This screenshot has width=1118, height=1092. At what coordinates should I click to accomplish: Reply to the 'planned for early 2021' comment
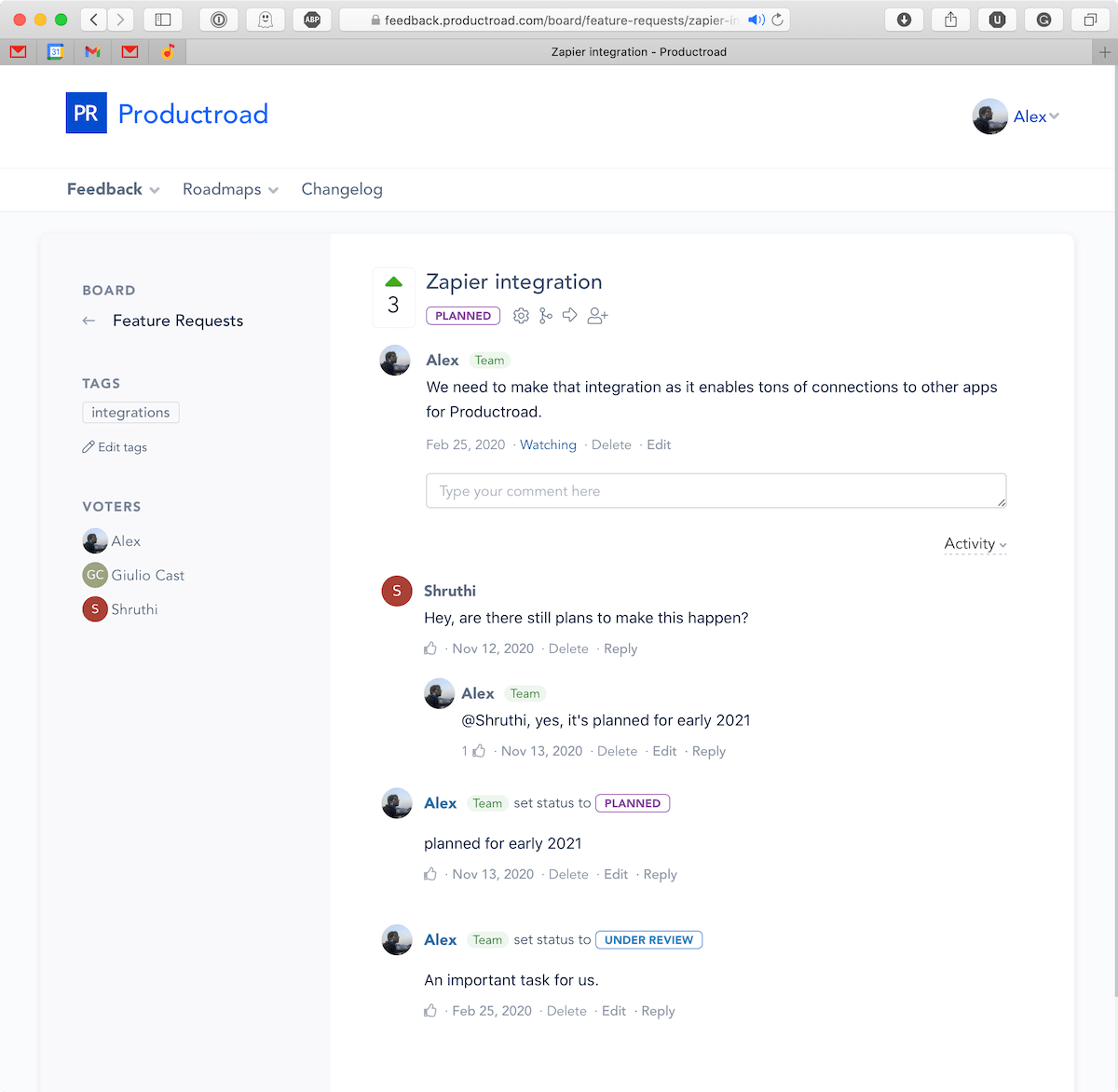pyautogui.click(x=661, y=874)
